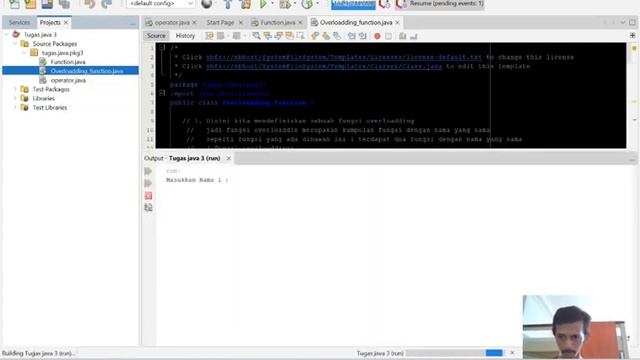Viewport: 640px width, 360px height.
Task: Click the Stop red icon in Output
Action: point(148,196)
